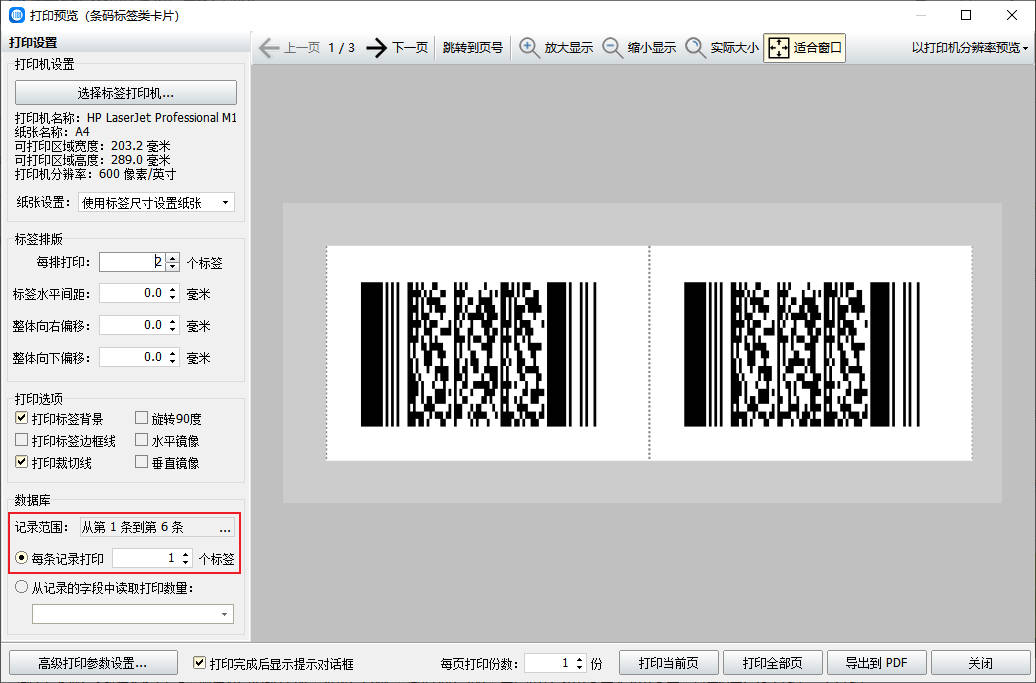Toggle print label background checkbox
Viewport: 1036px width, 683px height.
[x=22, y=419]
